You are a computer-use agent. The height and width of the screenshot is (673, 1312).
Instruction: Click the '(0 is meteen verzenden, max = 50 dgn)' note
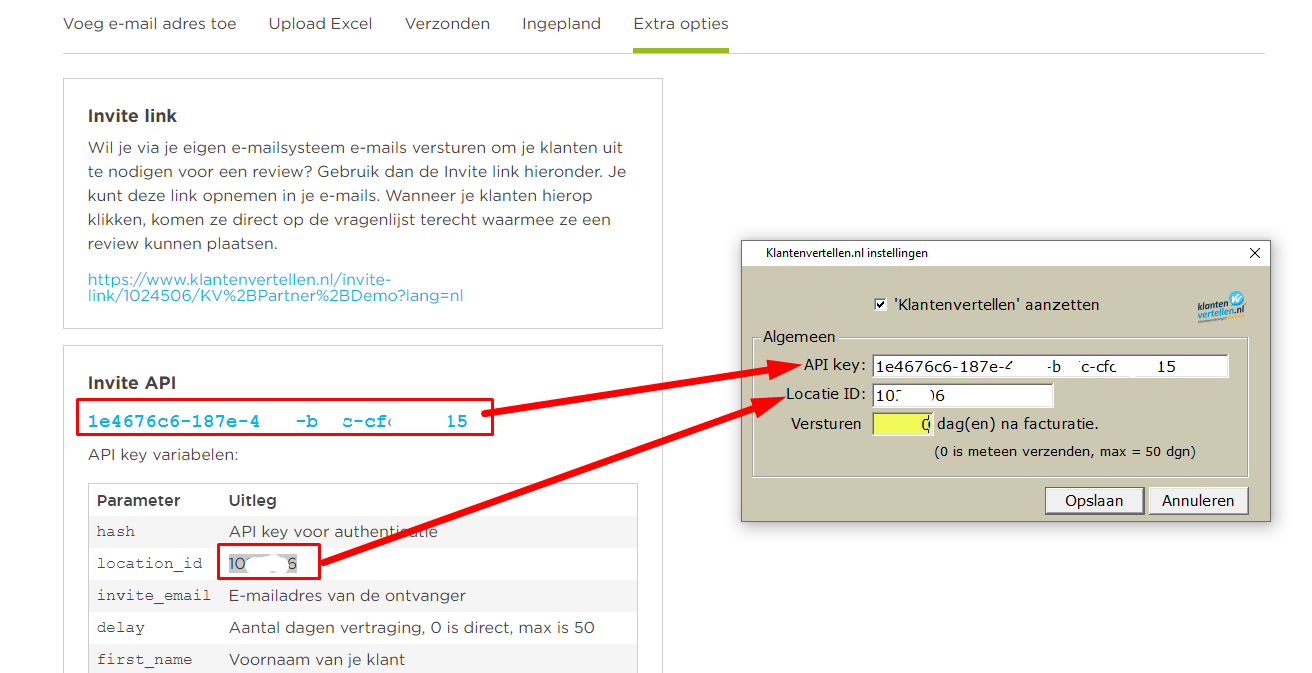(1065, 452)
